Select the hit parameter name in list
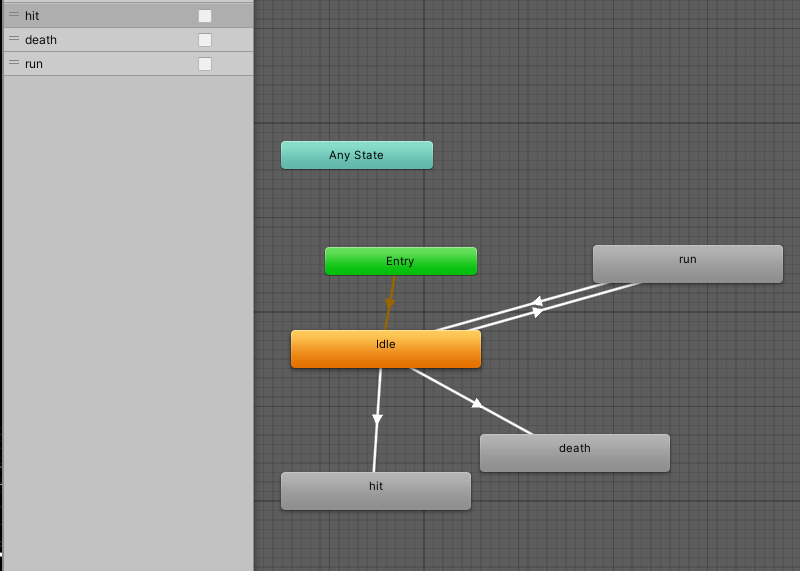Screen dimensions: 800x571 click(x=33, y=16)
